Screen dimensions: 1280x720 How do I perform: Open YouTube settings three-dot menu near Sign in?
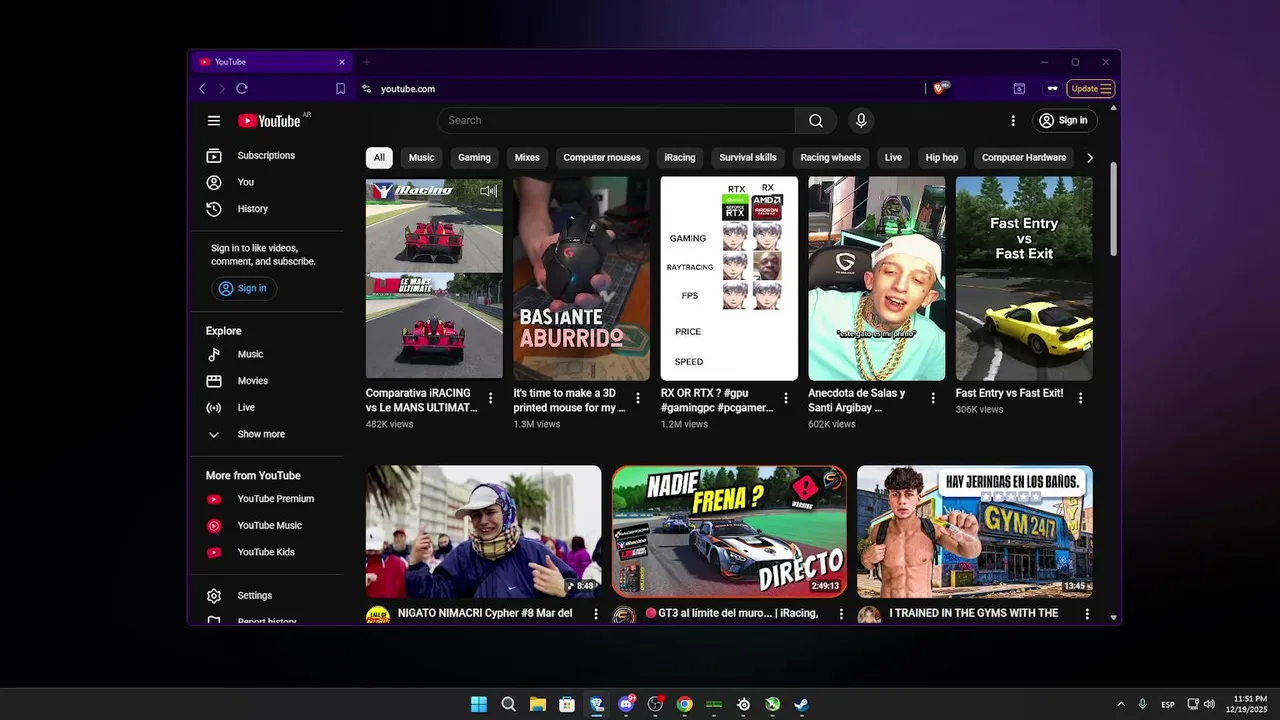click(x=1013, y=121)
